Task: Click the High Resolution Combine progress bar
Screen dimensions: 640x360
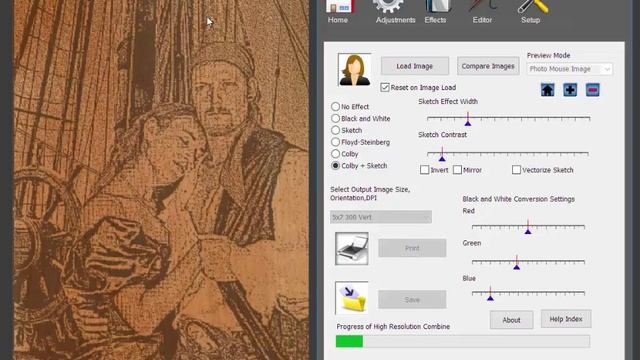Action: (463, 341)
